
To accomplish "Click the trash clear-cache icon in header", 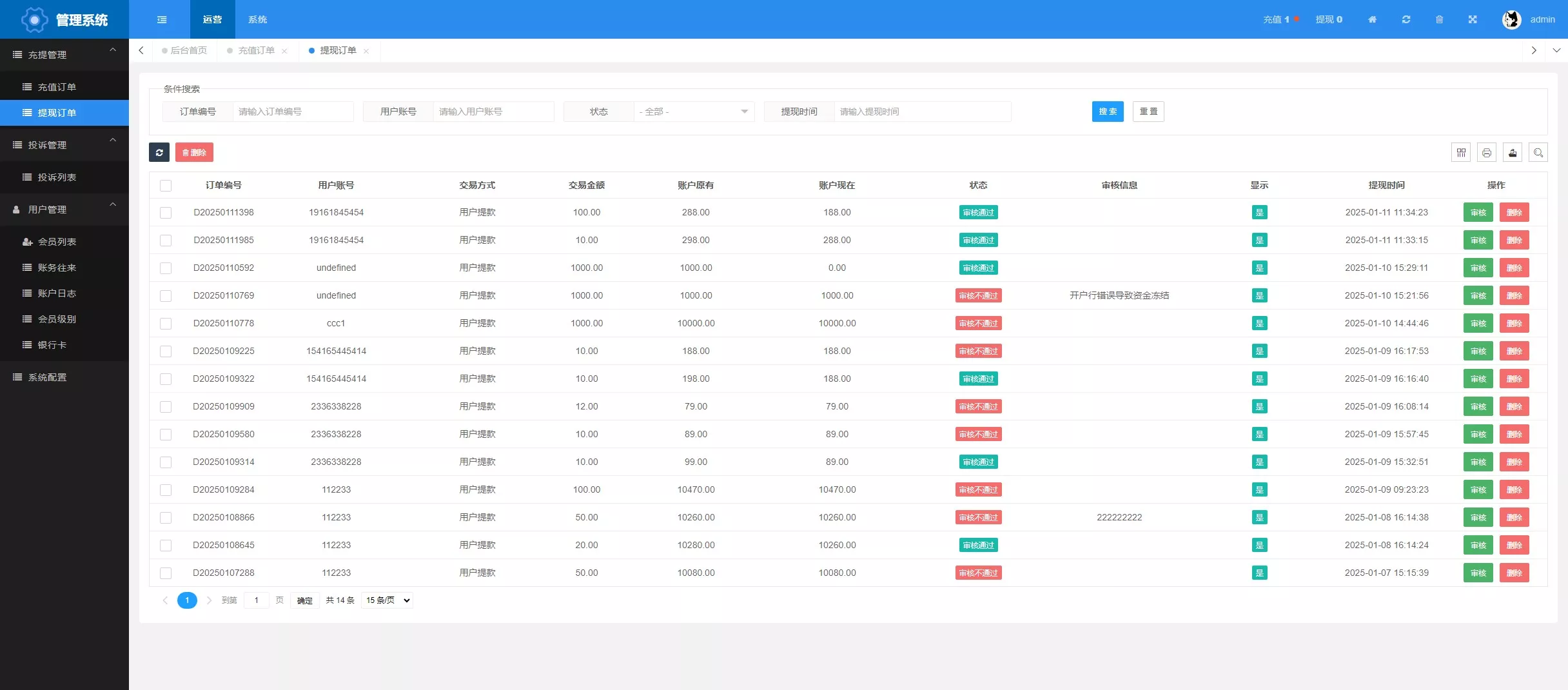I will tap(1439, 19).
